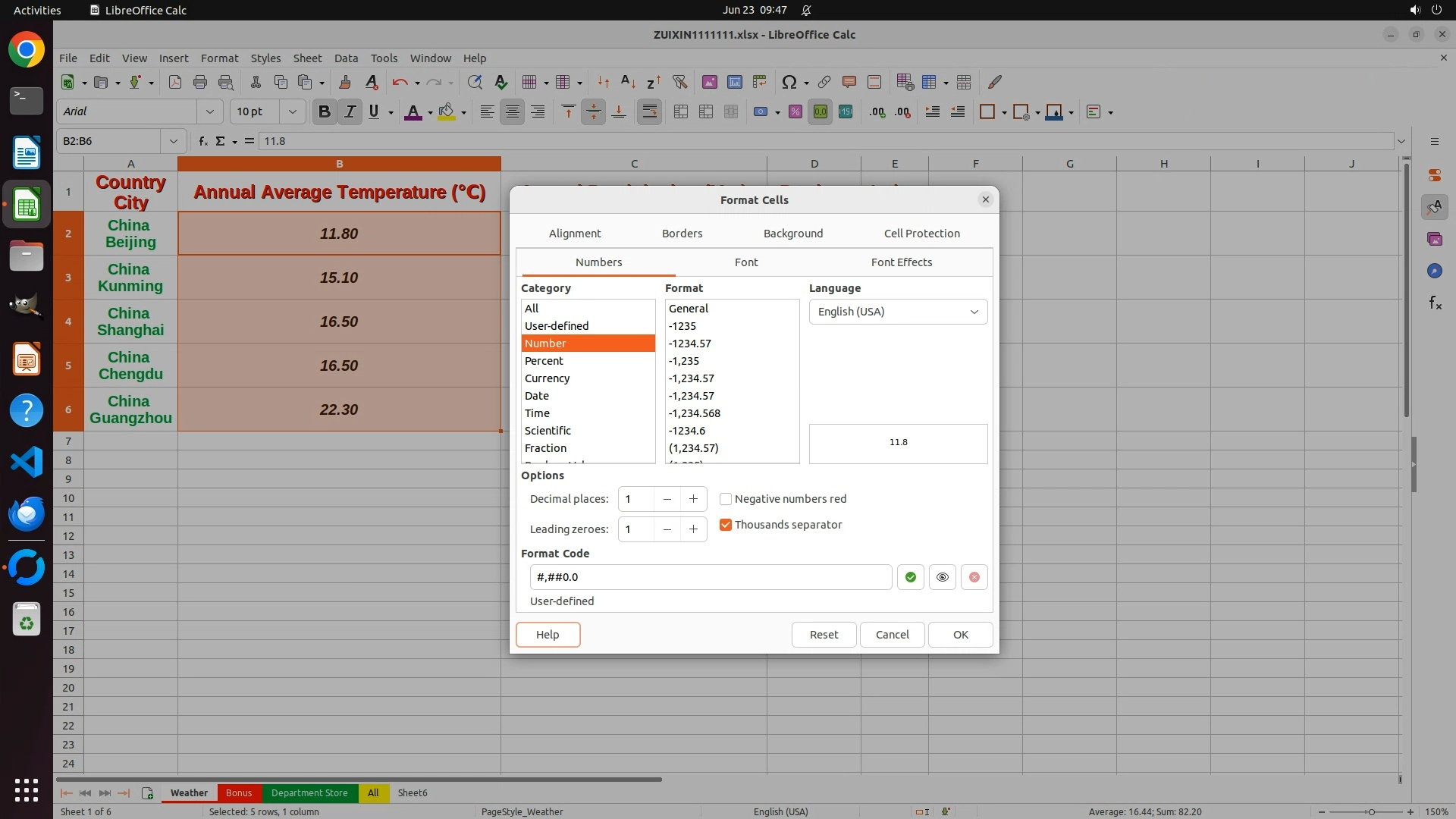Click the Reset button
This screenshot has height=819, width=1456.
click(824, 635)
